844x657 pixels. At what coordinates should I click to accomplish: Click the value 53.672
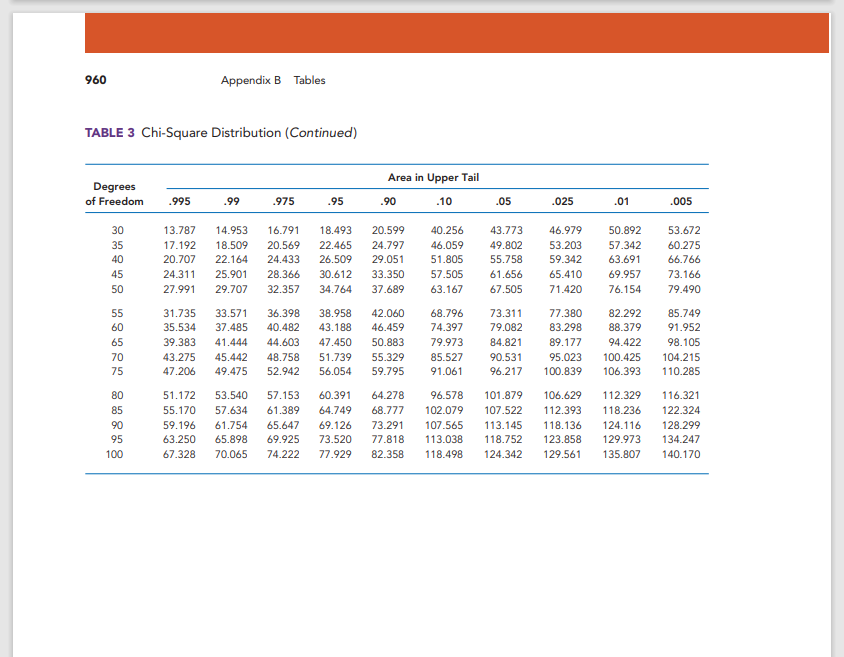pos(684,230)
